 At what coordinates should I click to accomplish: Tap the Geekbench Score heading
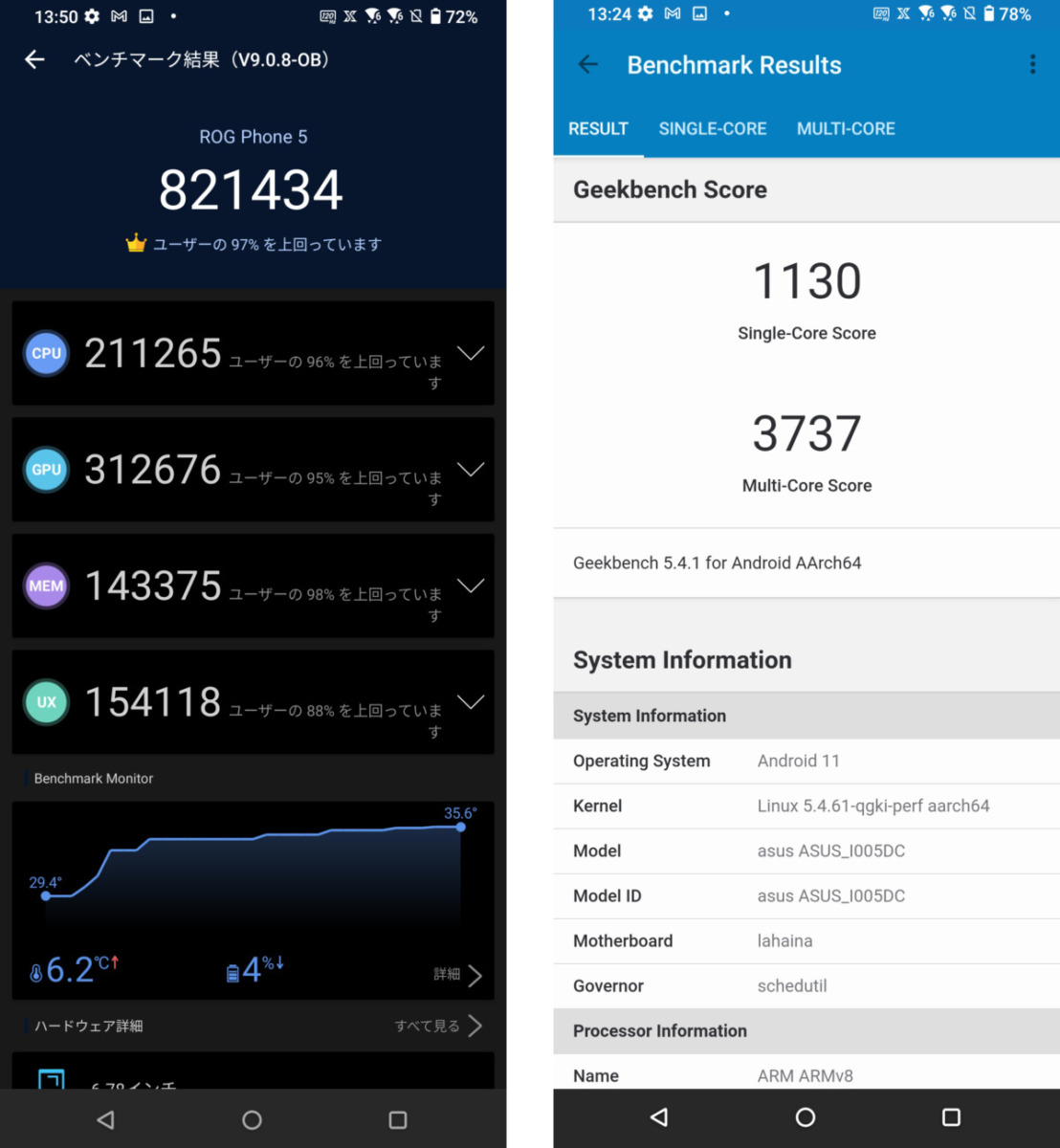tap(670, 189)
